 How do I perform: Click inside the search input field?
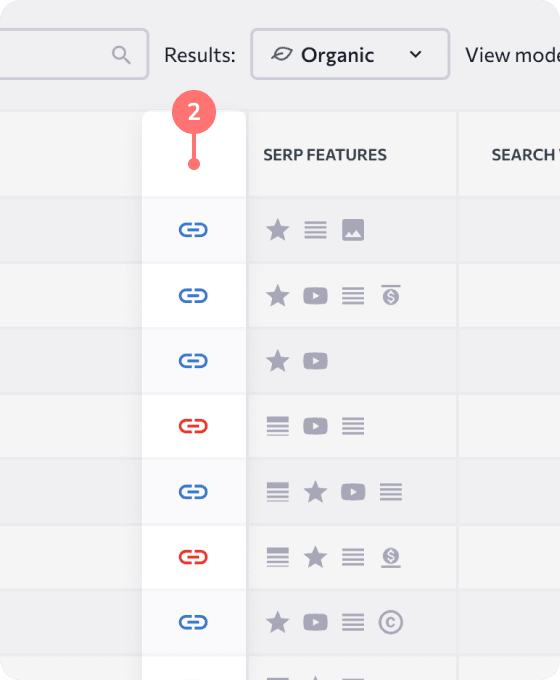coord(74,54)
